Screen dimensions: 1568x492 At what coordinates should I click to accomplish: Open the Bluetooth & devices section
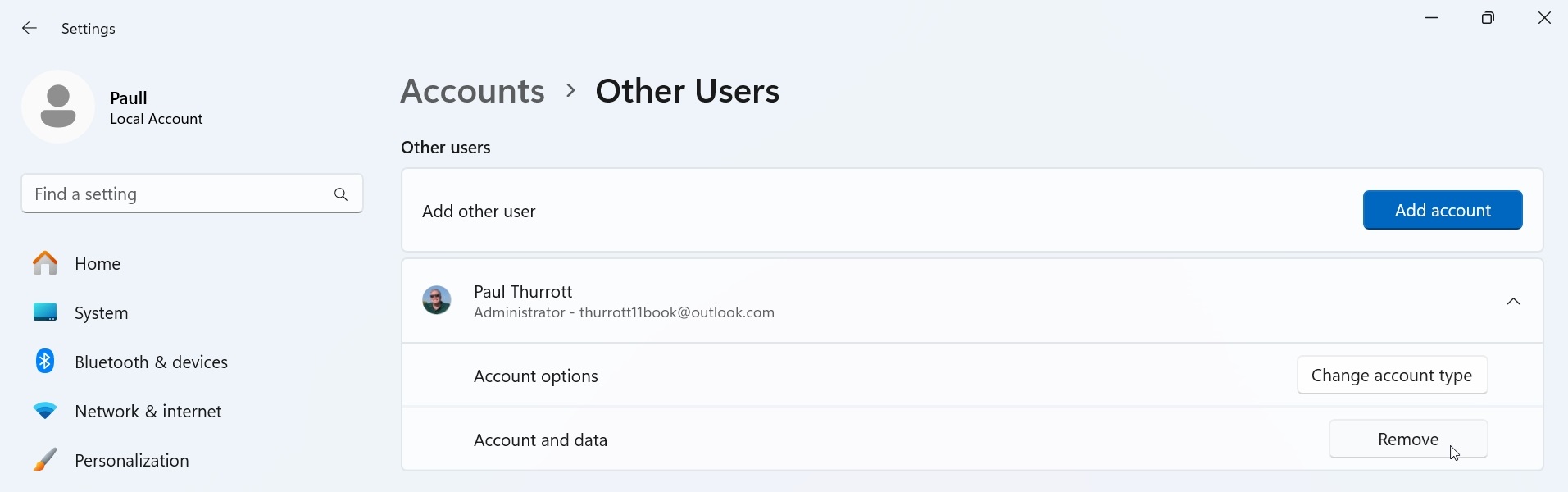click(x=151, y=362)
